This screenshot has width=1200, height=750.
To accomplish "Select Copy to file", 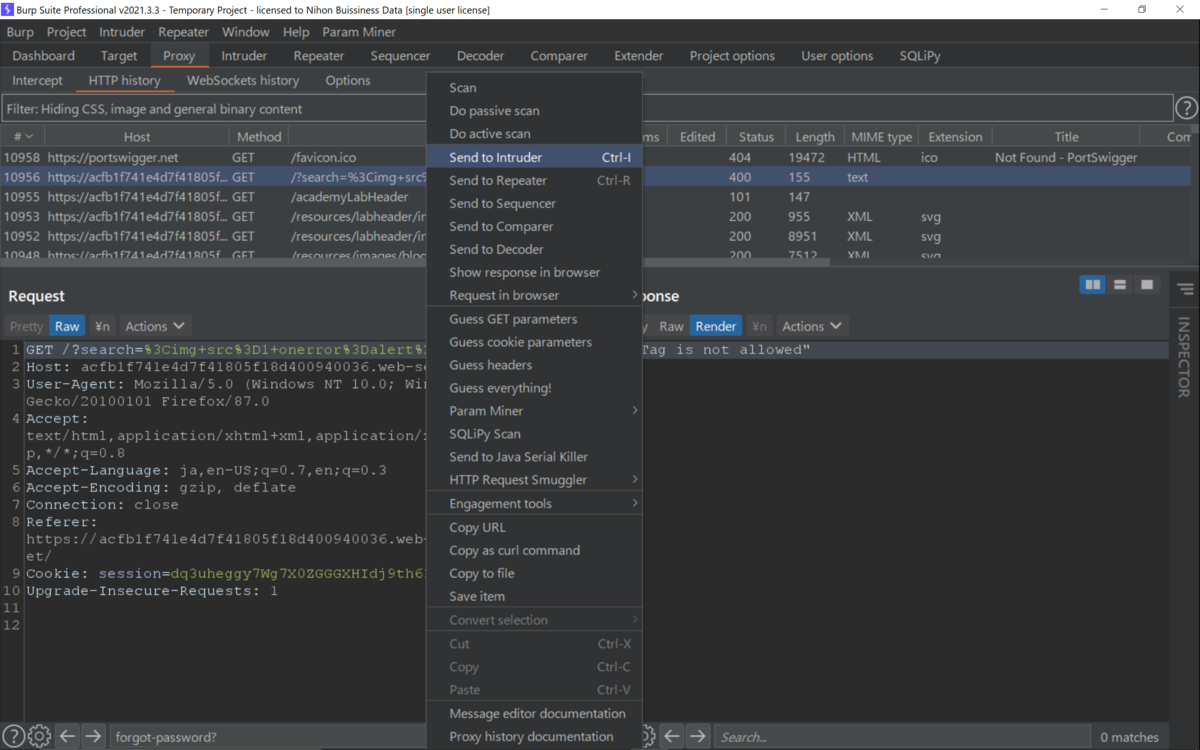I will point(534,573).
